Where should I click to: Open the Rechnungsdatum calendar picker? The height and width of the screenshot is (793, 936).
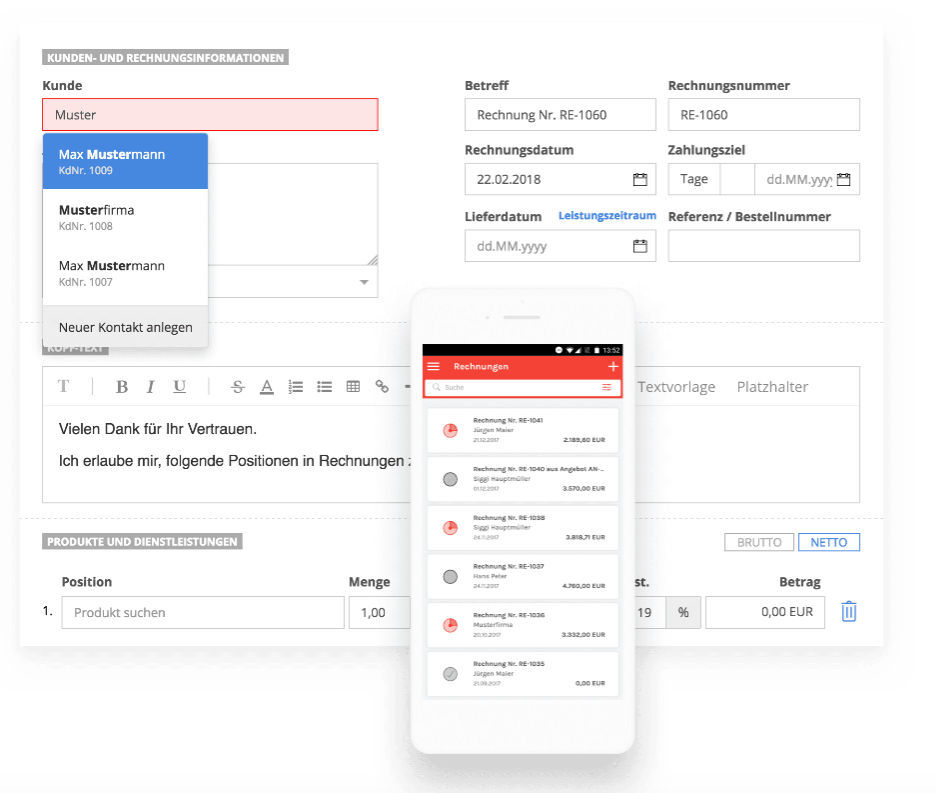640,179
